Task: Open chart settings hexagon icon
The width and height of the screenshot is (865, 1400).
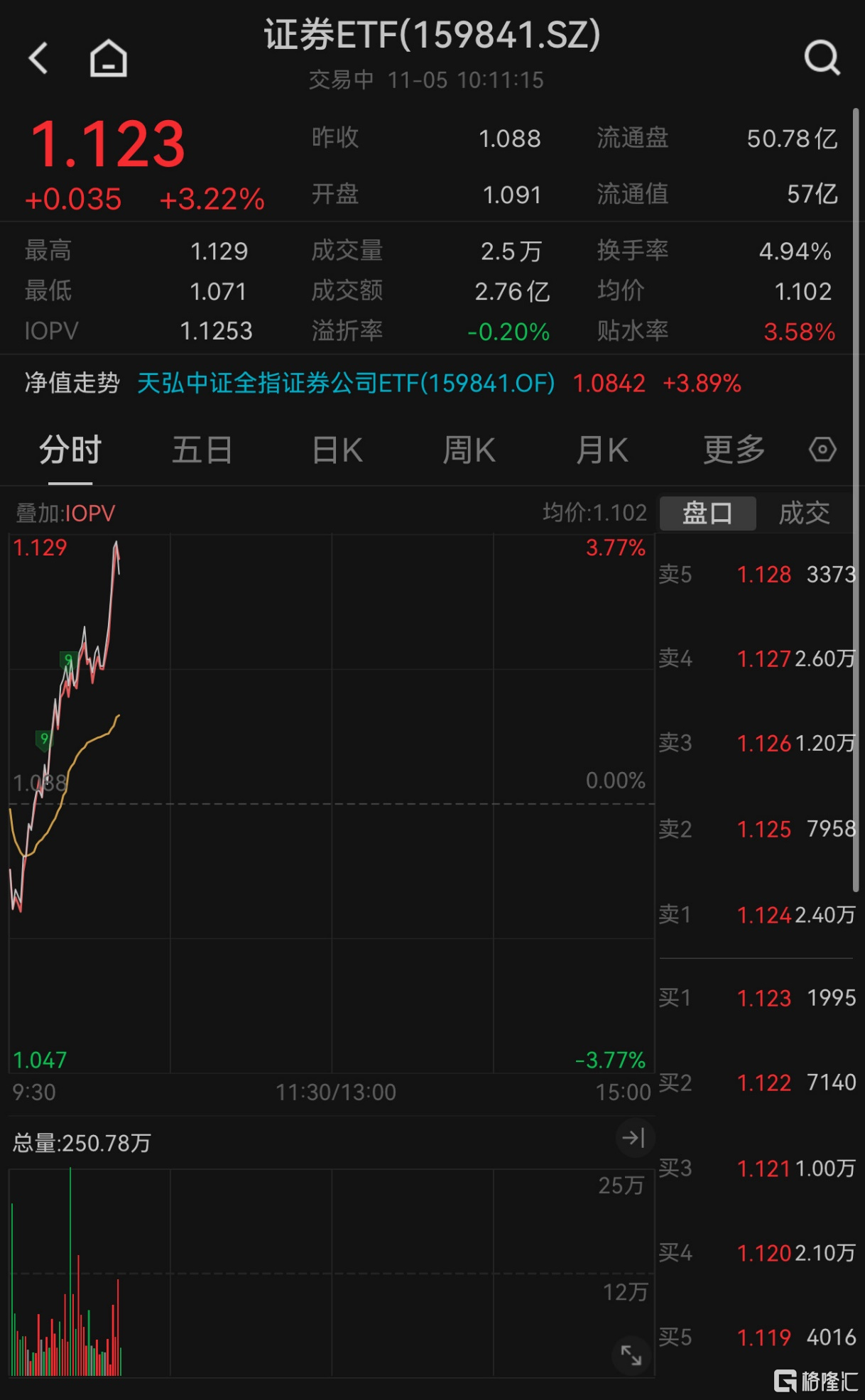Action: click(x=822, y=450)
